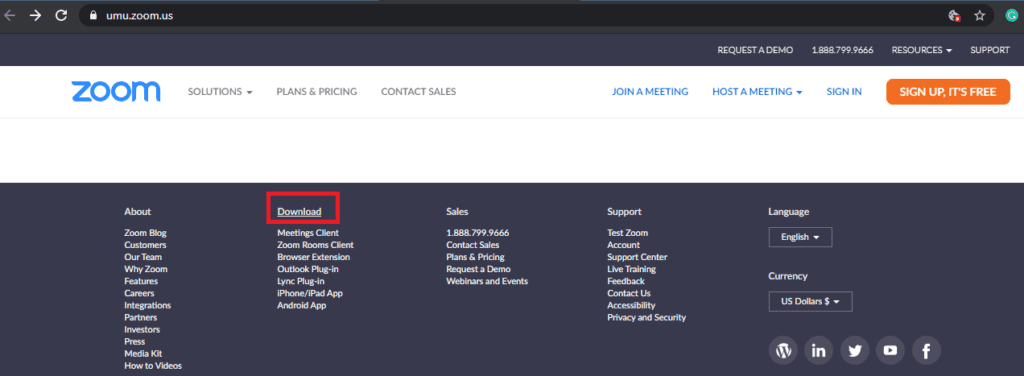Open the Solutions dropdown menu

pyautogui.click(x=220, y=92)
